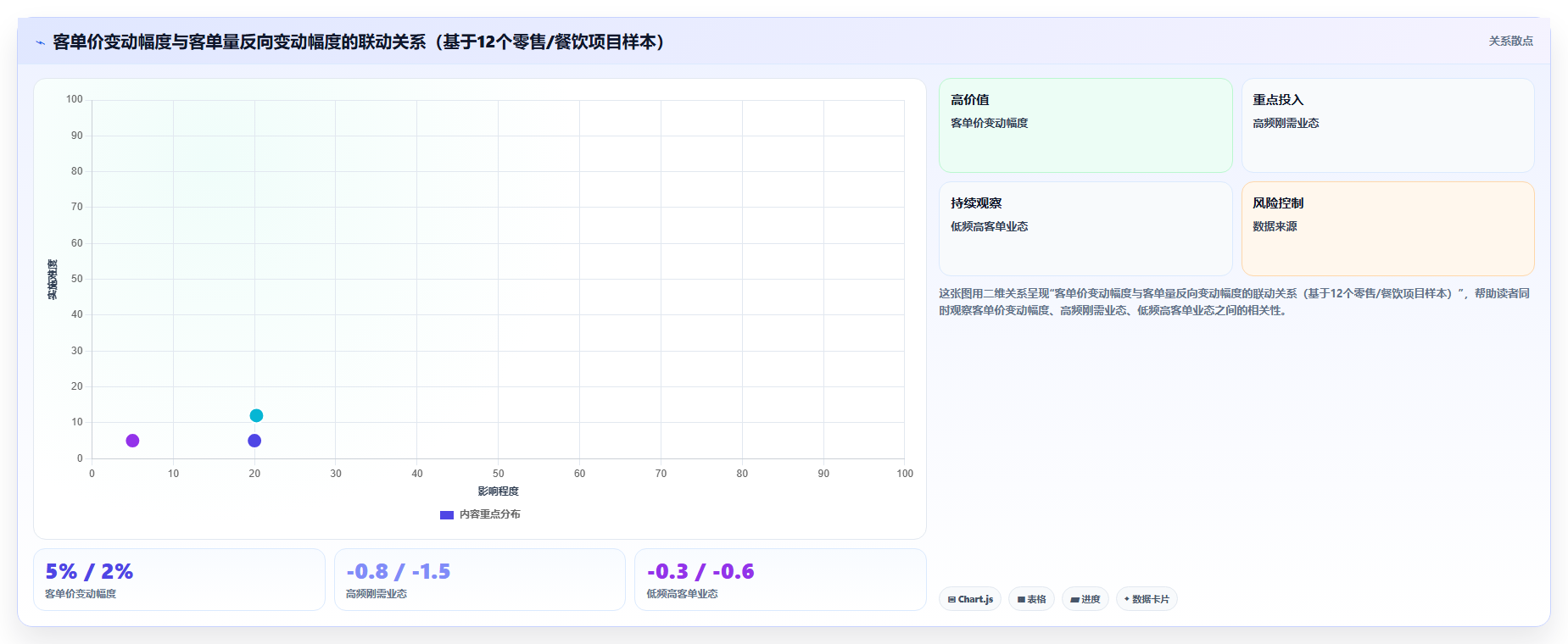1568x644 pixels.
Task: Click the 数据来源 text in the 风险控制 card
Action: (1275, 226)
